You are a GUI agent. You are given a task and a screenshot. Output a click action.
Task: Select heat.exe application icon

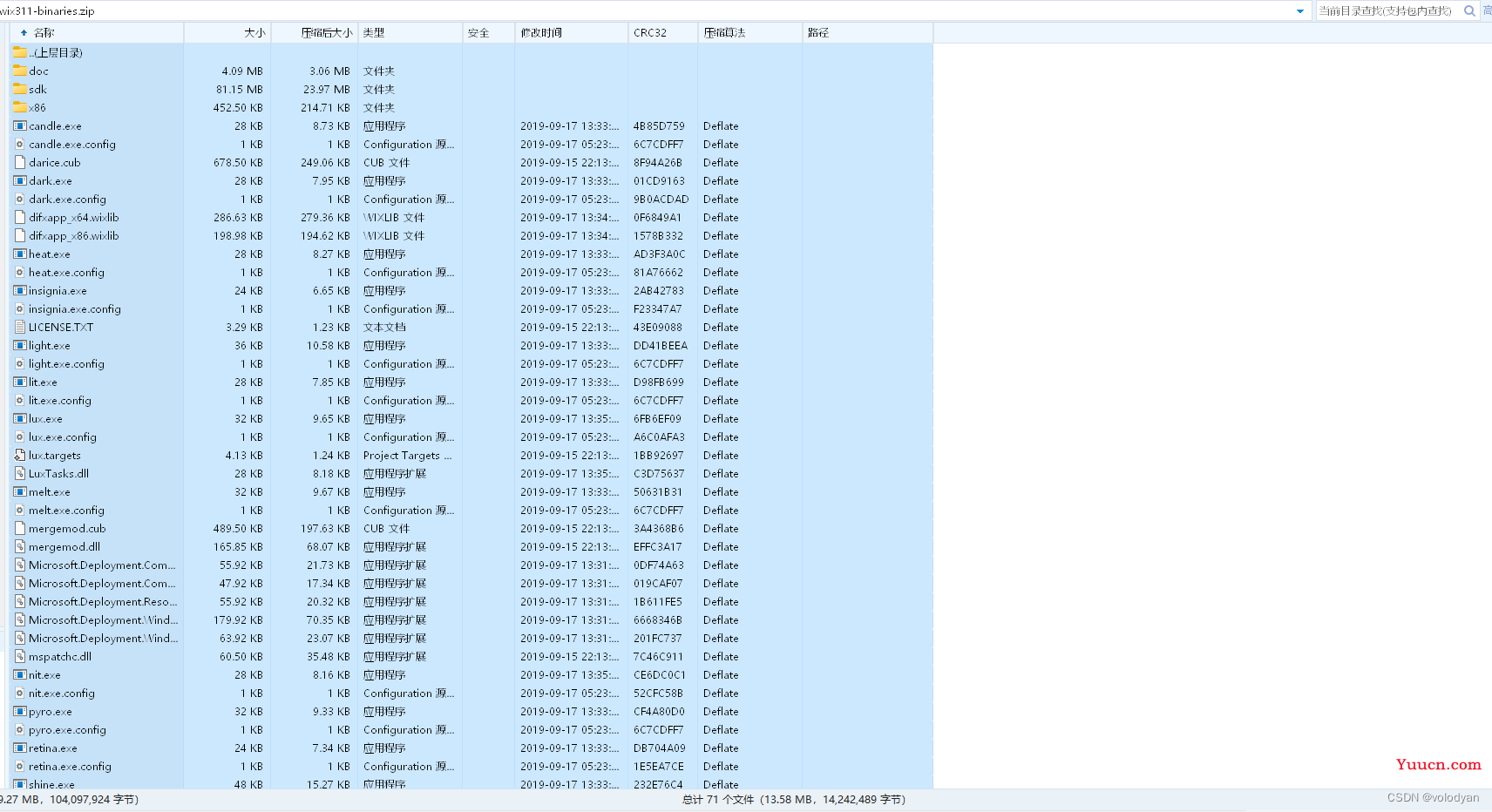click(x=20, y=254)
